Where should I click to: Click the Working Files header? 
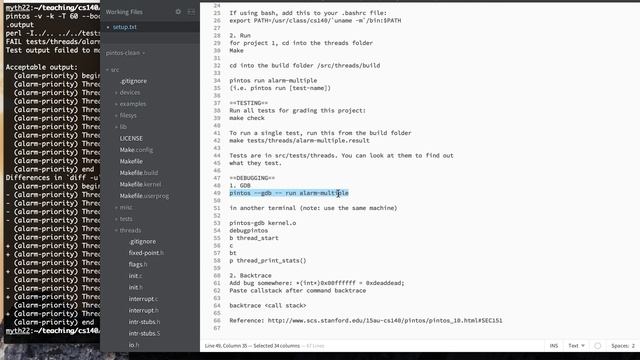tap(124, 12)
